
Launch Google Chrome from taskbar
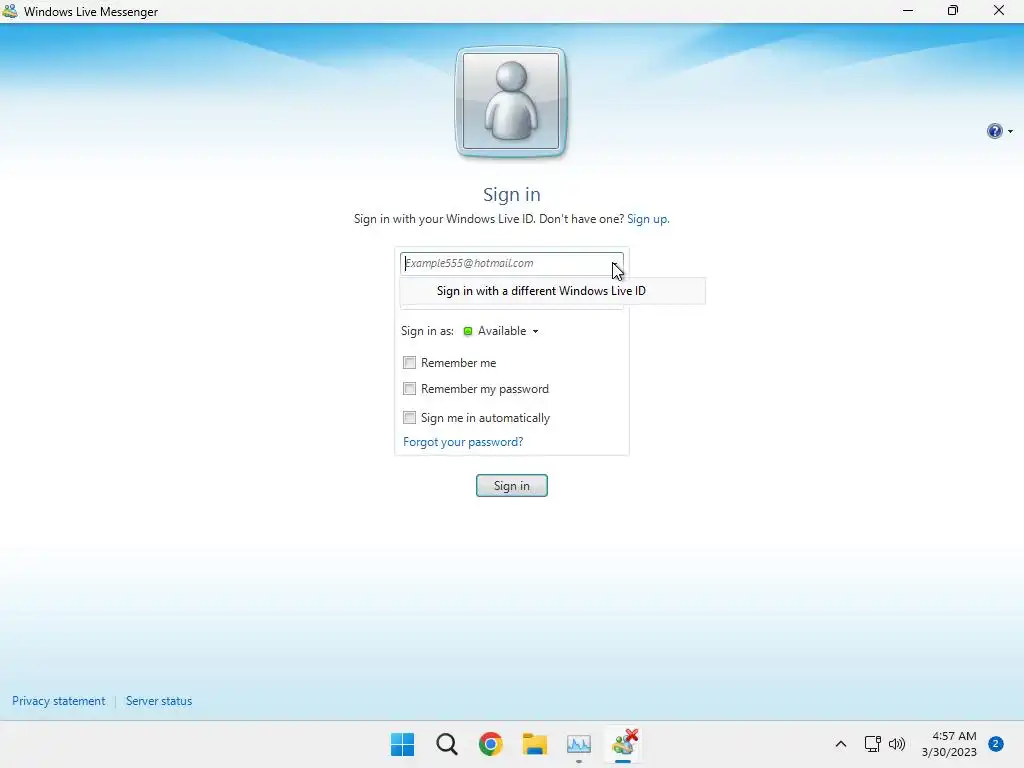490,744
